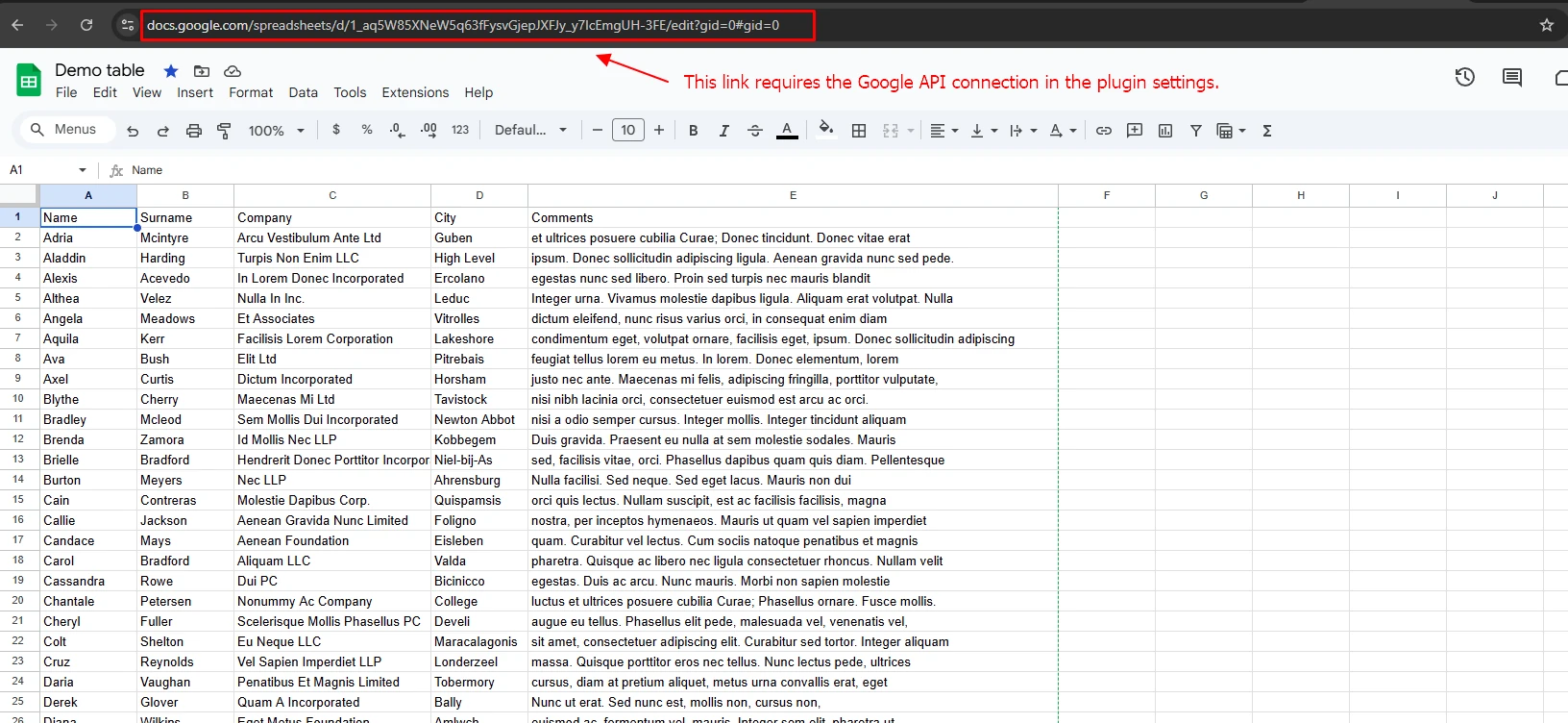Screen dimensions: 1568x723
Task: Select cell containing Aliquam LLC
Action: tap(332, 561)
